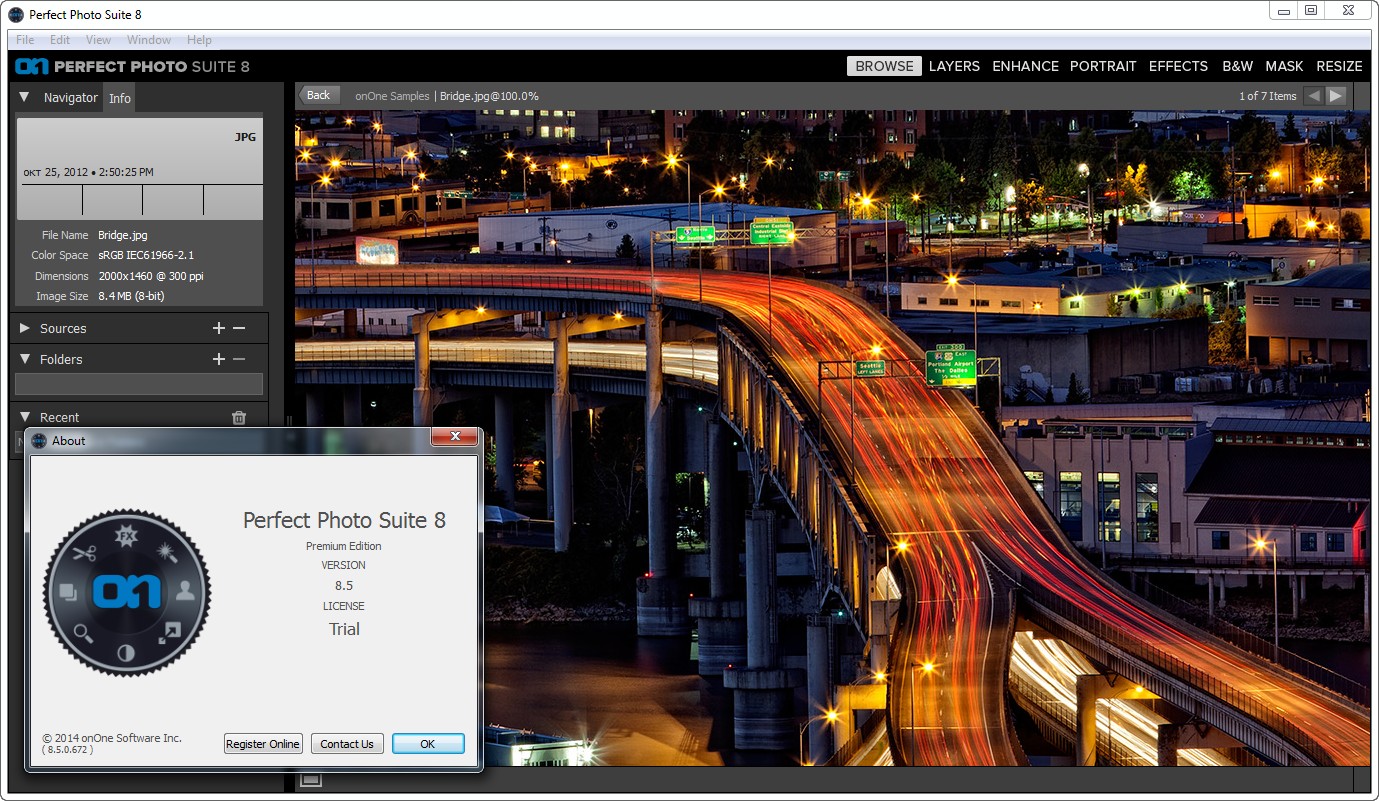Viewport: 1379px width, 801px height.
Task: Click the filmstrip view icon below the preview
Action: (310, 780)
